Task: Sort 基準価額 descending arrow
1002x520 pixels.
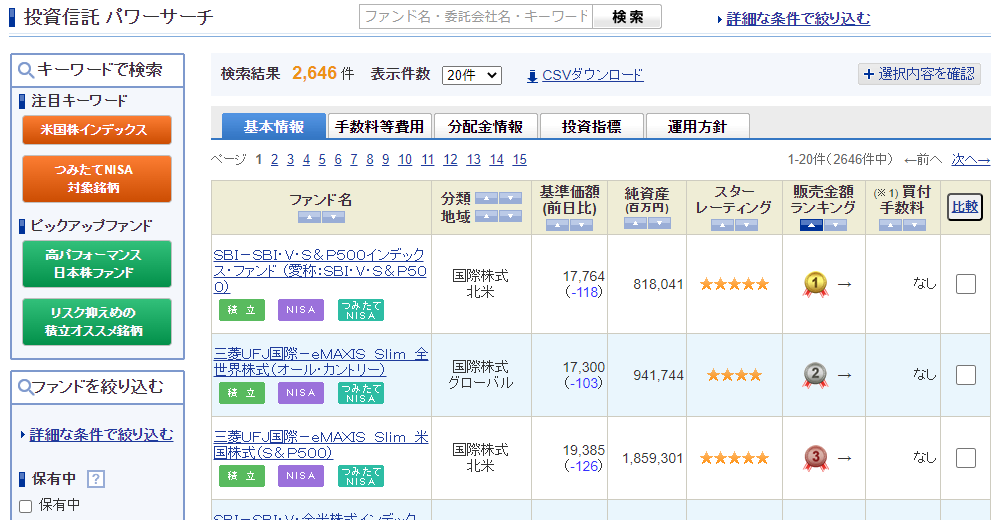Action: pos(582,225)
